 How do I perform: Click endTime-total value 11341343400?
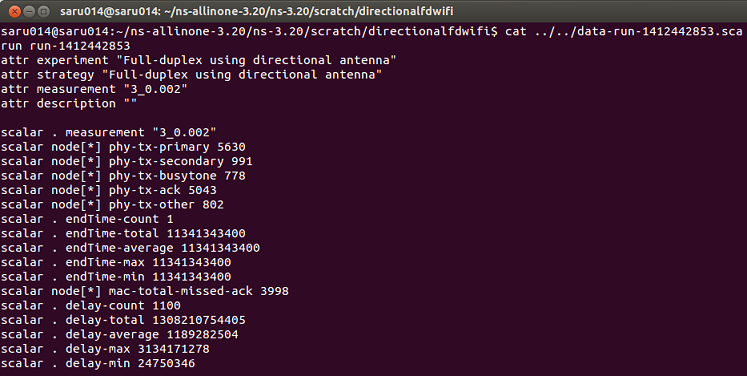click(206, 234)
